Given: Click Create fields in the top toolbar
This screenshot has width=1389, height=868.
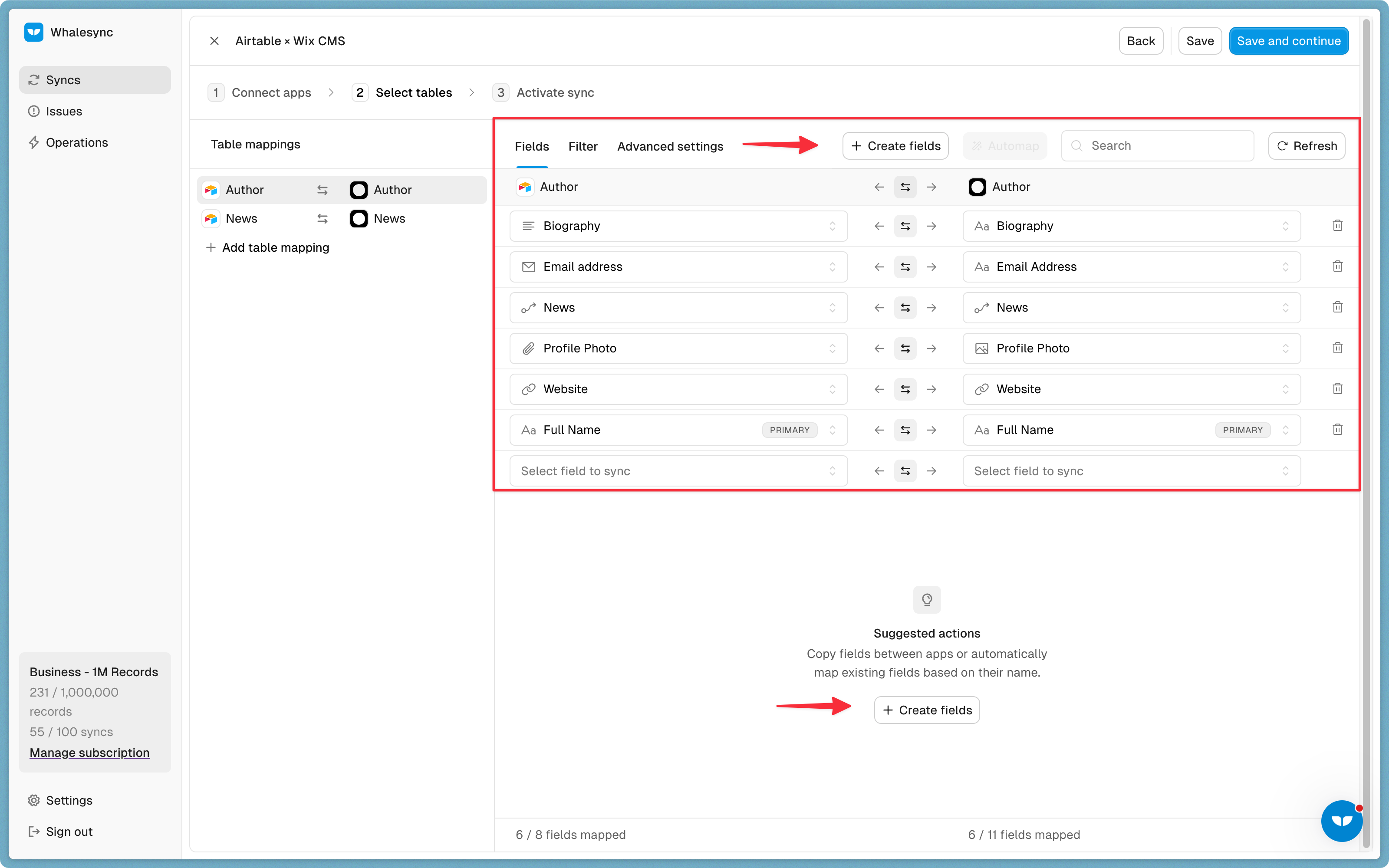Looking at the screenshot, I should click(895, 146).
